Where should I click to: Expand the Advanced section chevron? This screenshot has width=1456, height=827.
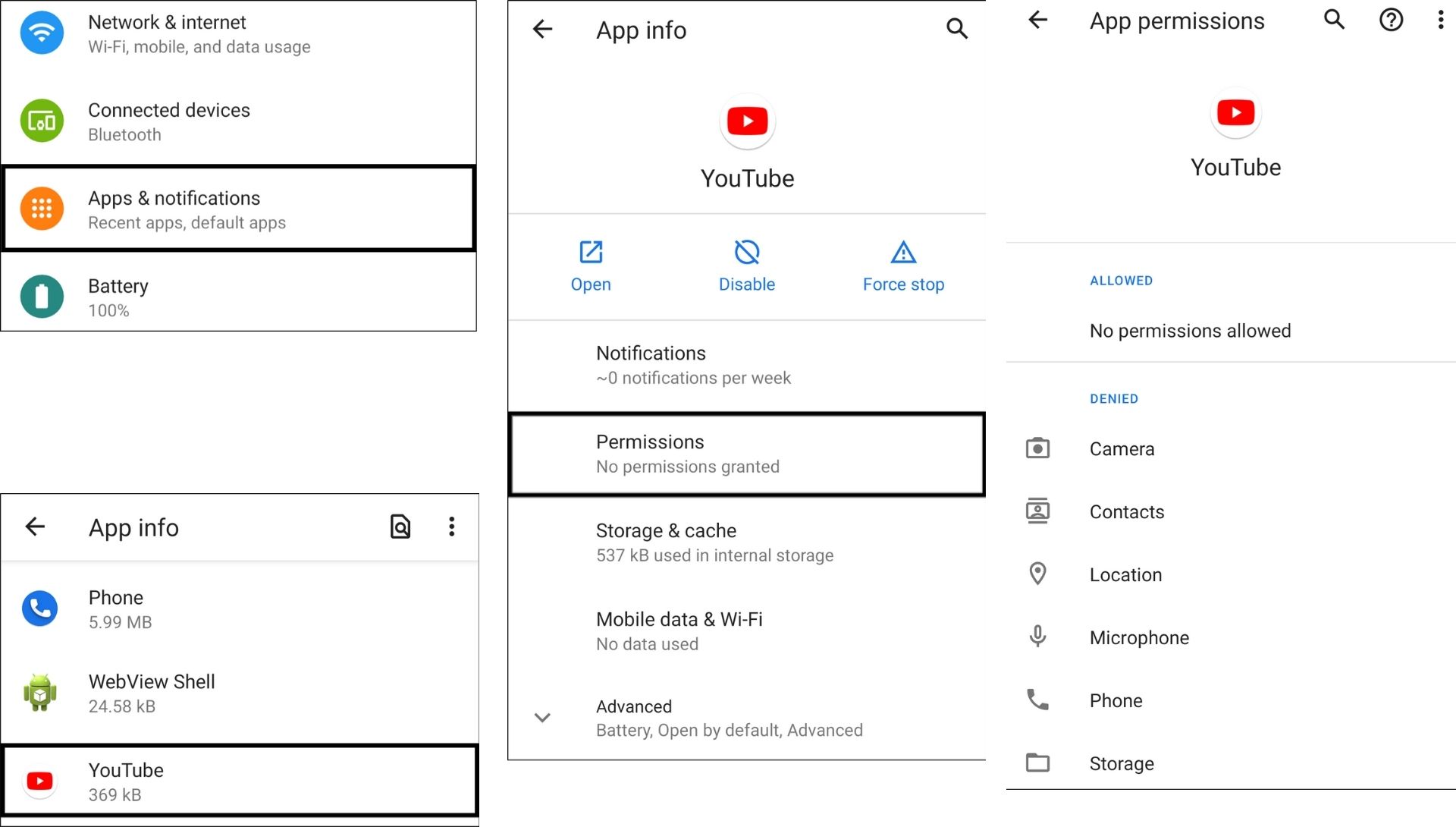542,718
